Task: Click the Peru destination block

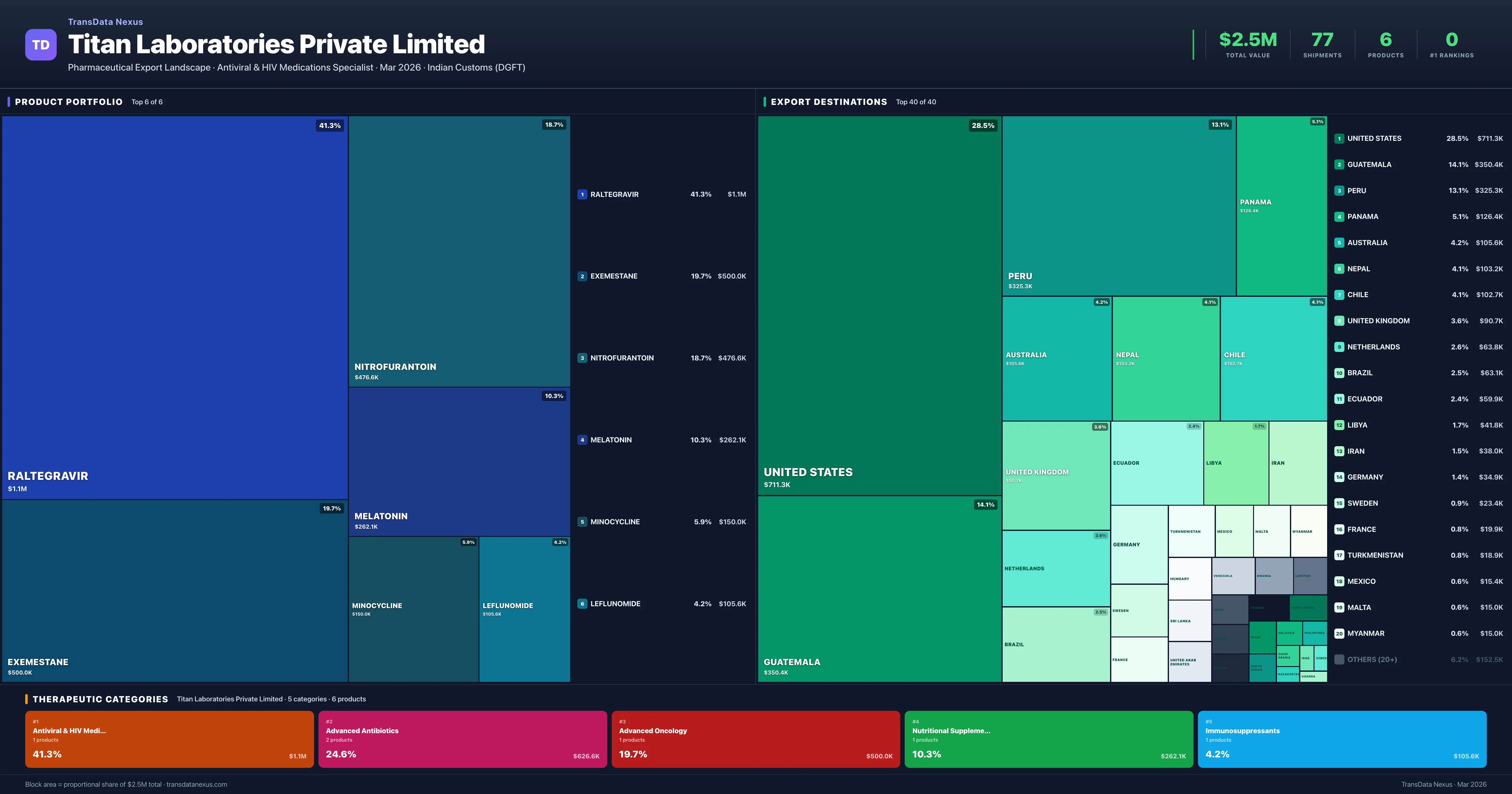Action: [x=1118, y=205]
